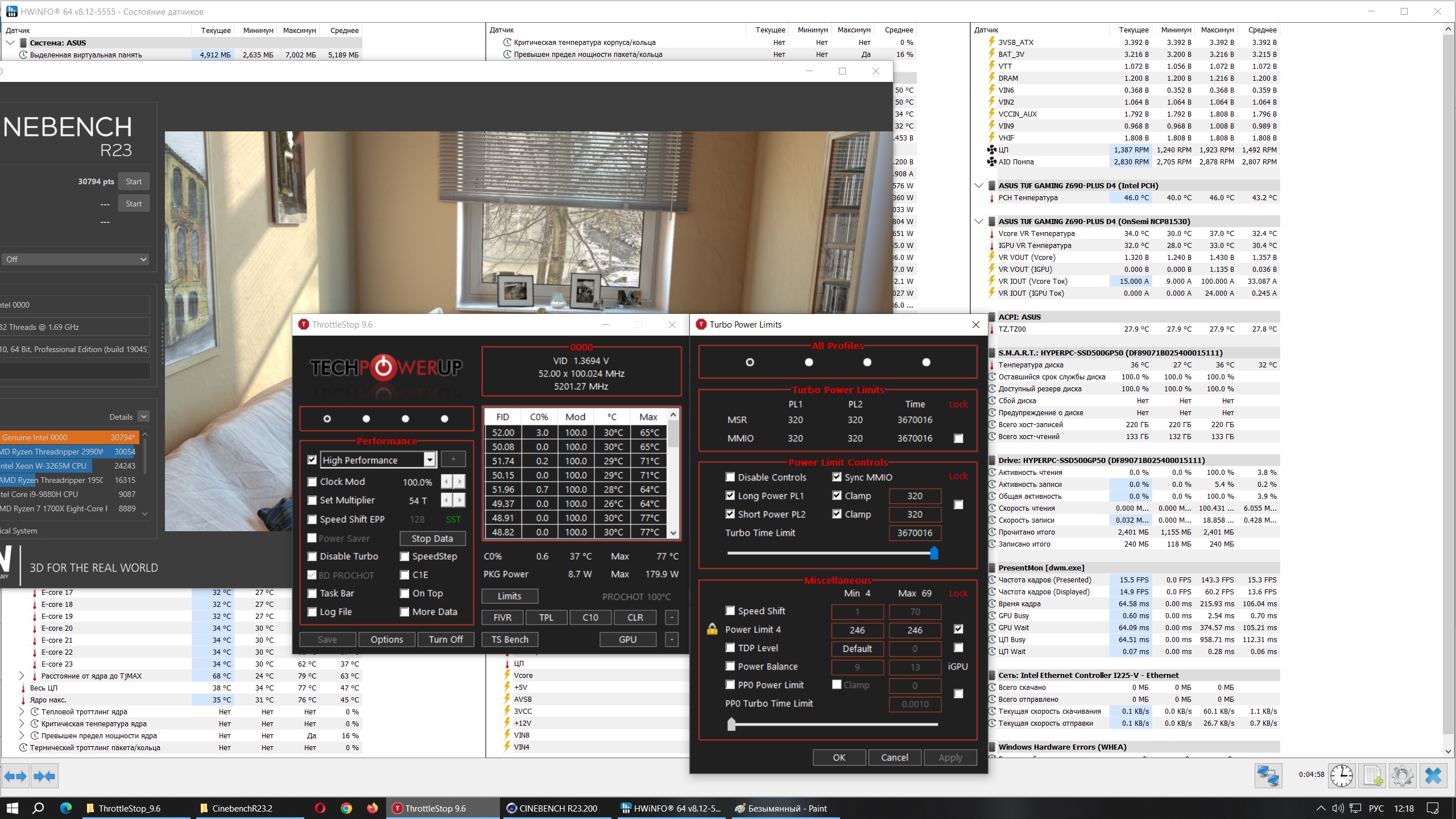Switch to CINEBENCH R23.200 in the taskbar
1456x819 pixels.
[552, 808]
